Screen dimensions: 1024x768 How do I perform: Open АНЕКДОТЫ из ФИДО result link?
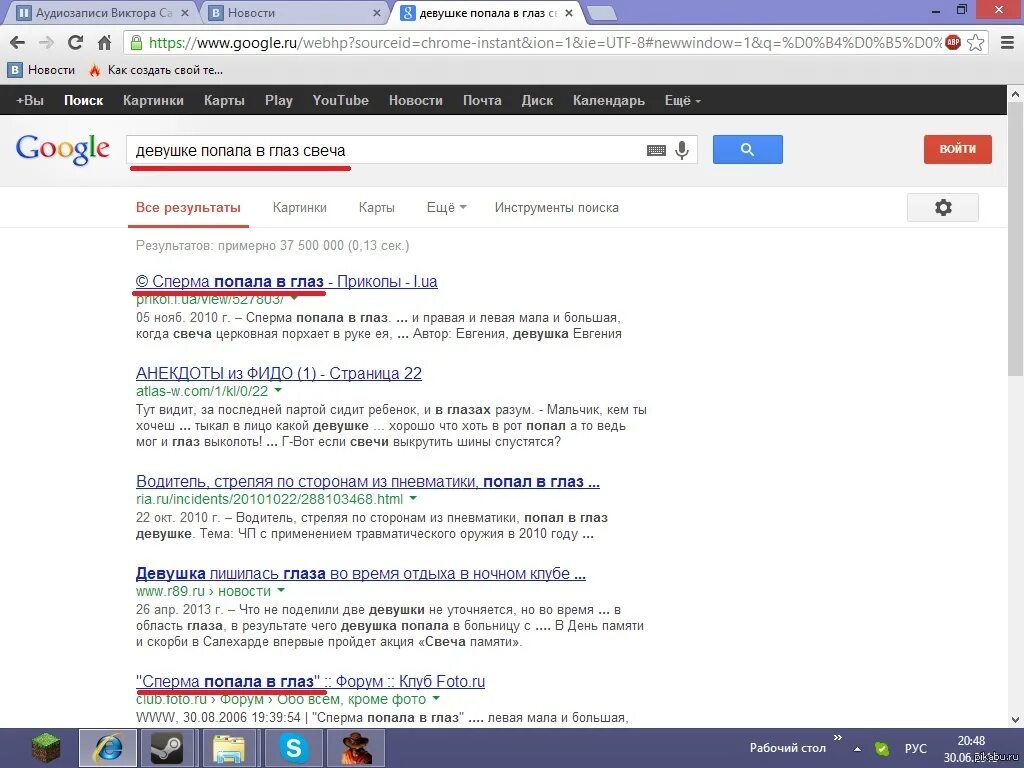tap(279, 374)
